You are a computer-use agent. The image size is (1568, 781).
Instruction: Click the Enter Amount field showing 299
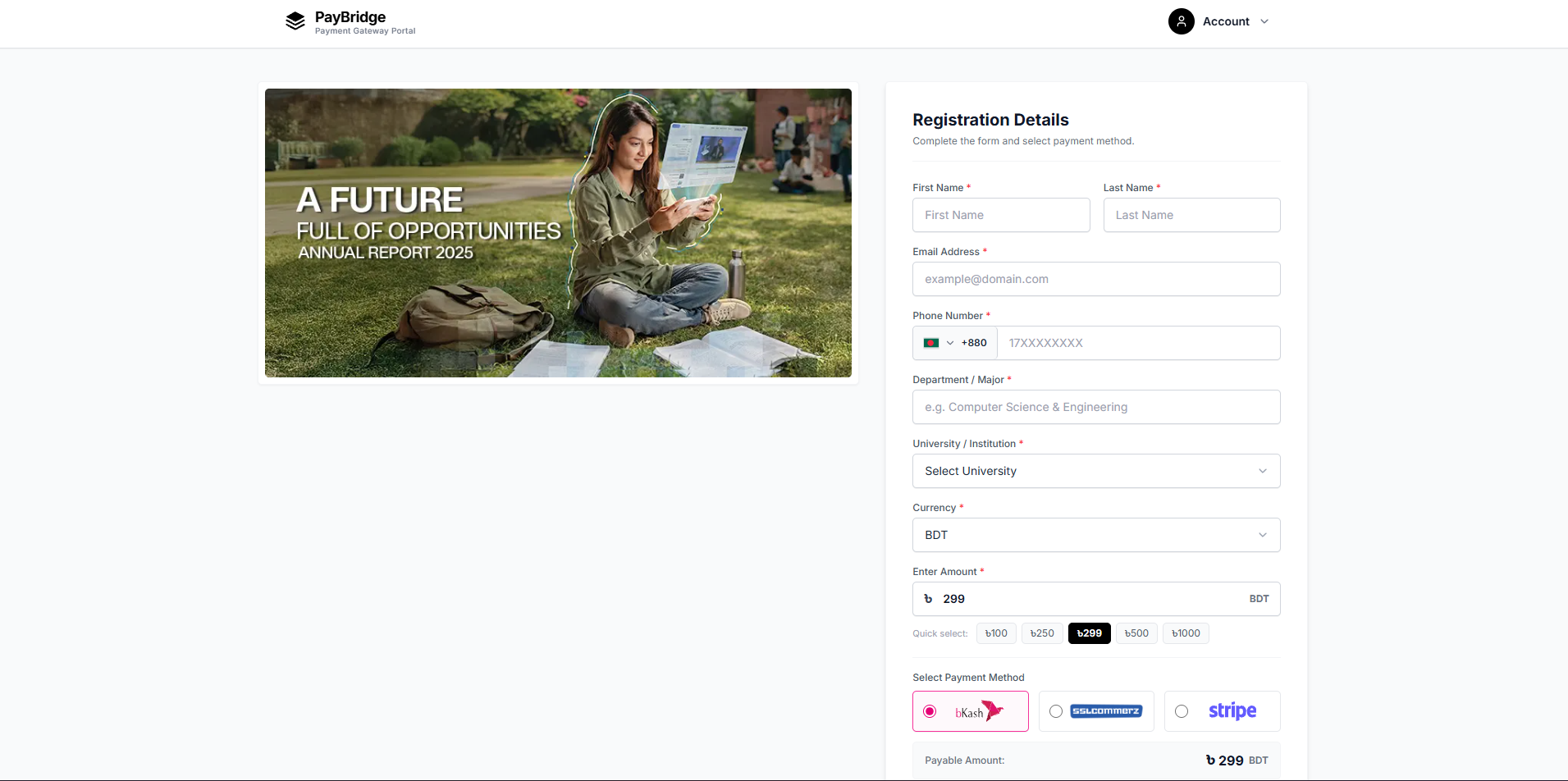1096,599
